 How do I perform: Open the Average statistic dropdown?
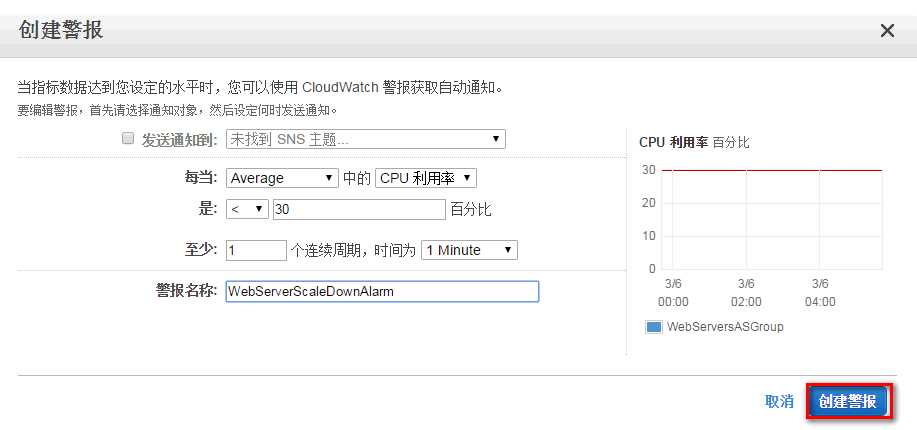tap(282, 178)
